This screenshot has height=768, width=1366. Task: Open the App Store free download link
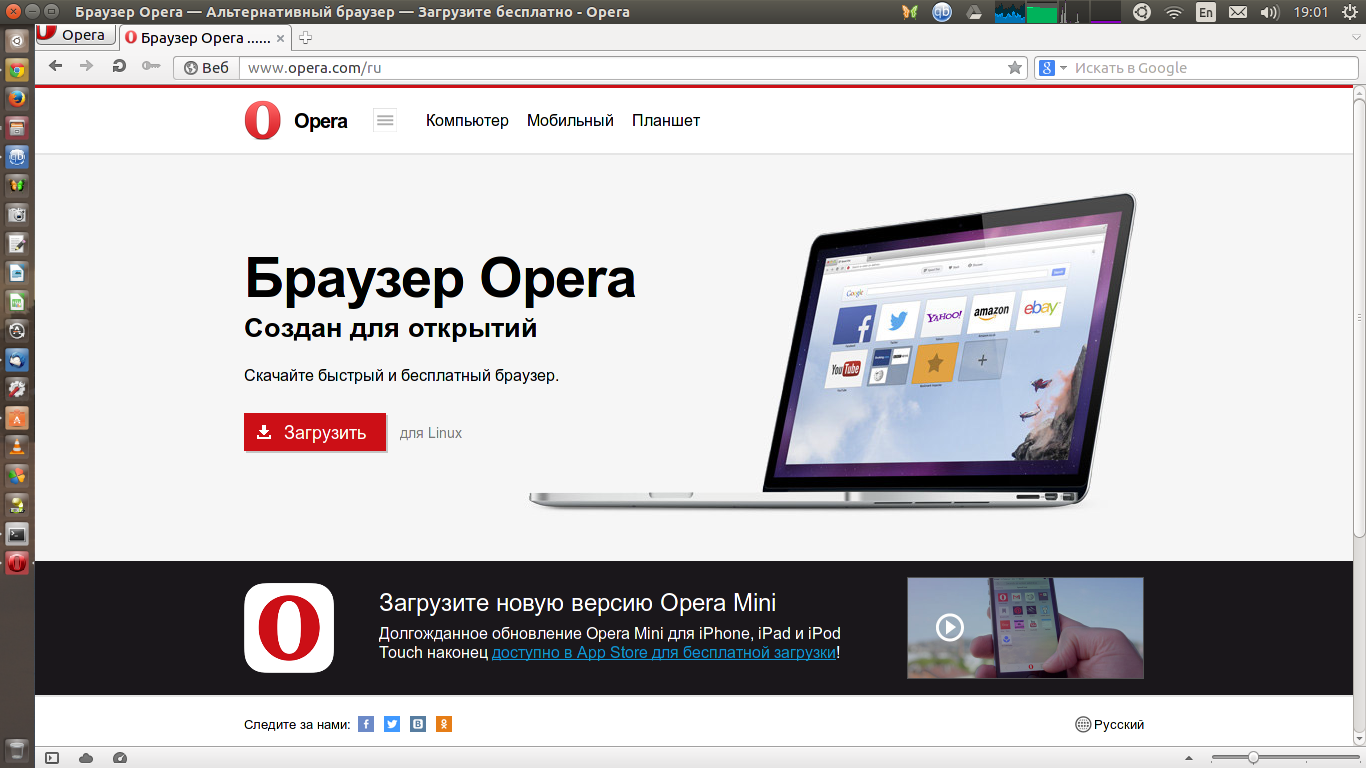pos(664,652)
